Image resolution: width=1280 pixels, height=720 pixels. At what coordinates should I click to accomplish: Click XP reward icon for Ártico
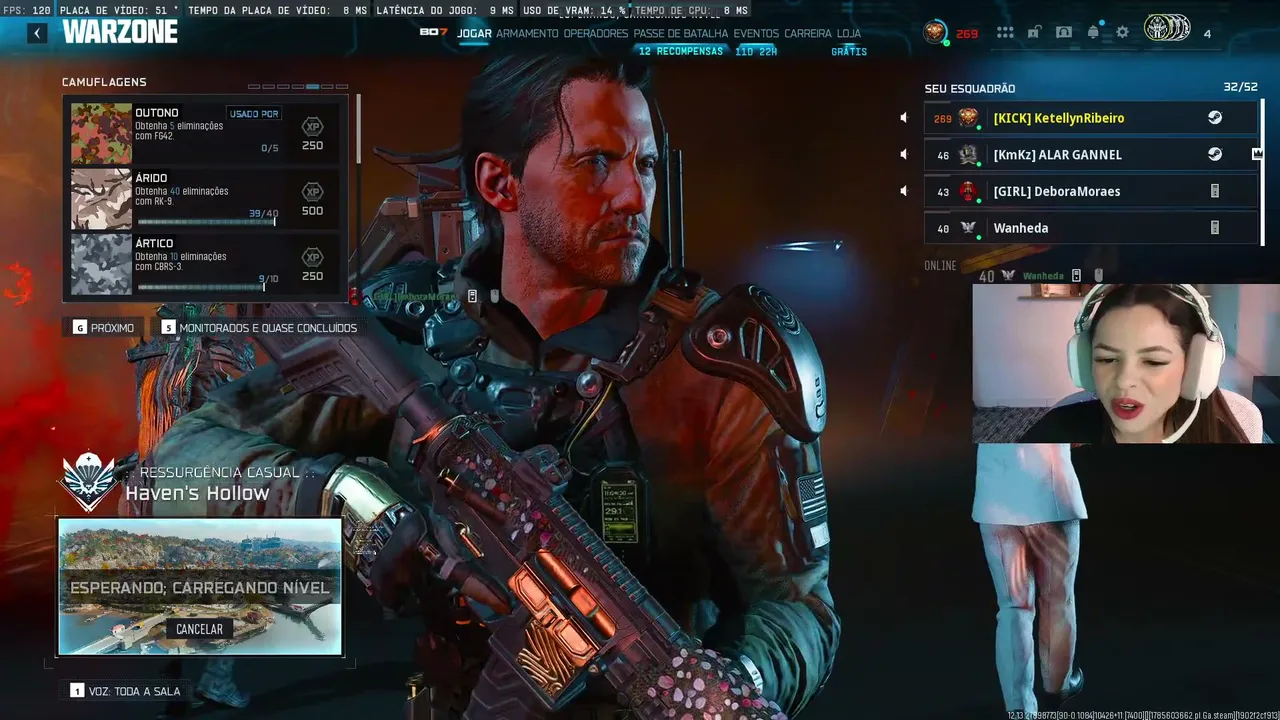[312, 257]
